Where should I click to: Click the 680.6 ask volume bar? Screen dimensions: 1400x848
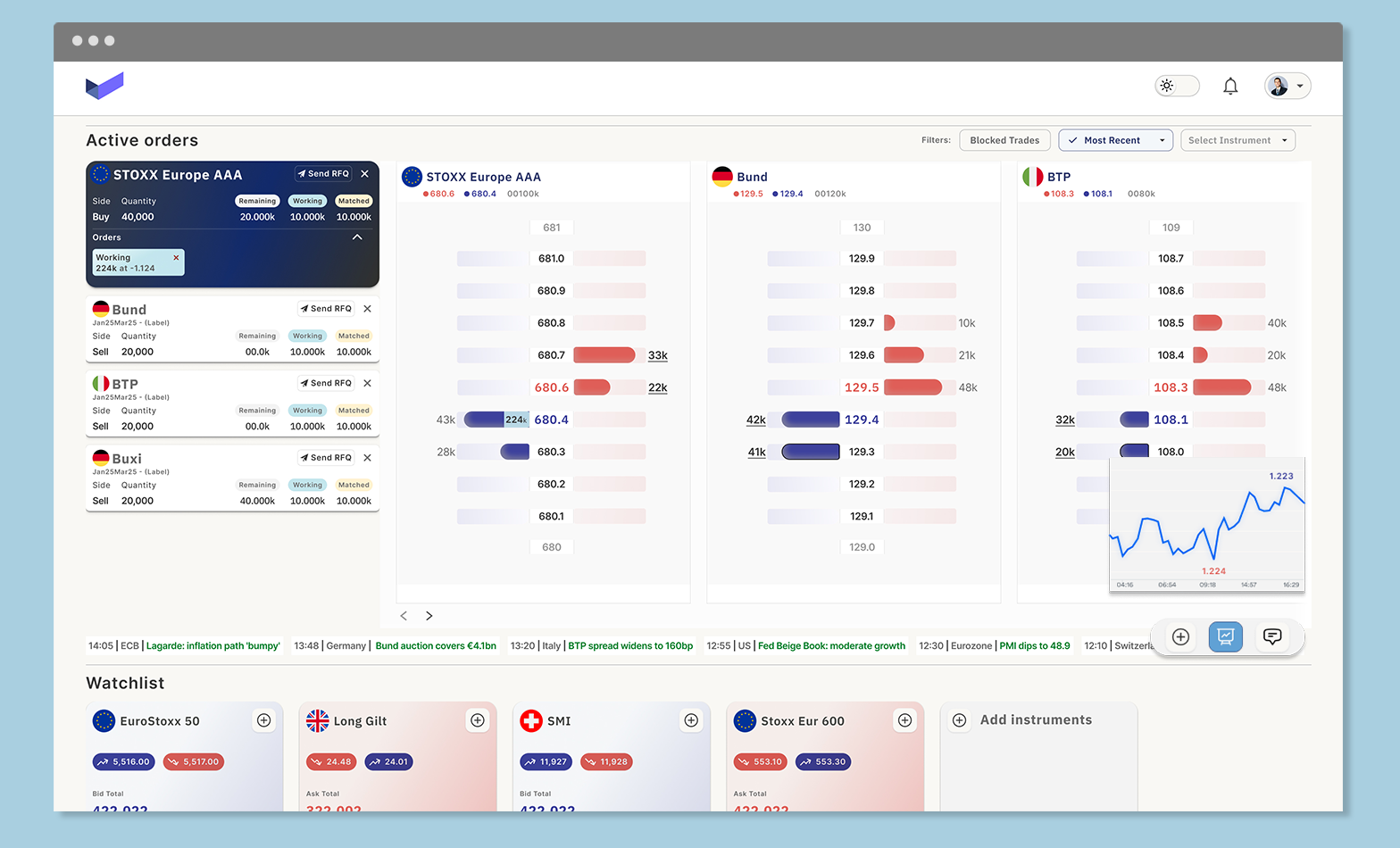click(x=593, y=387)
